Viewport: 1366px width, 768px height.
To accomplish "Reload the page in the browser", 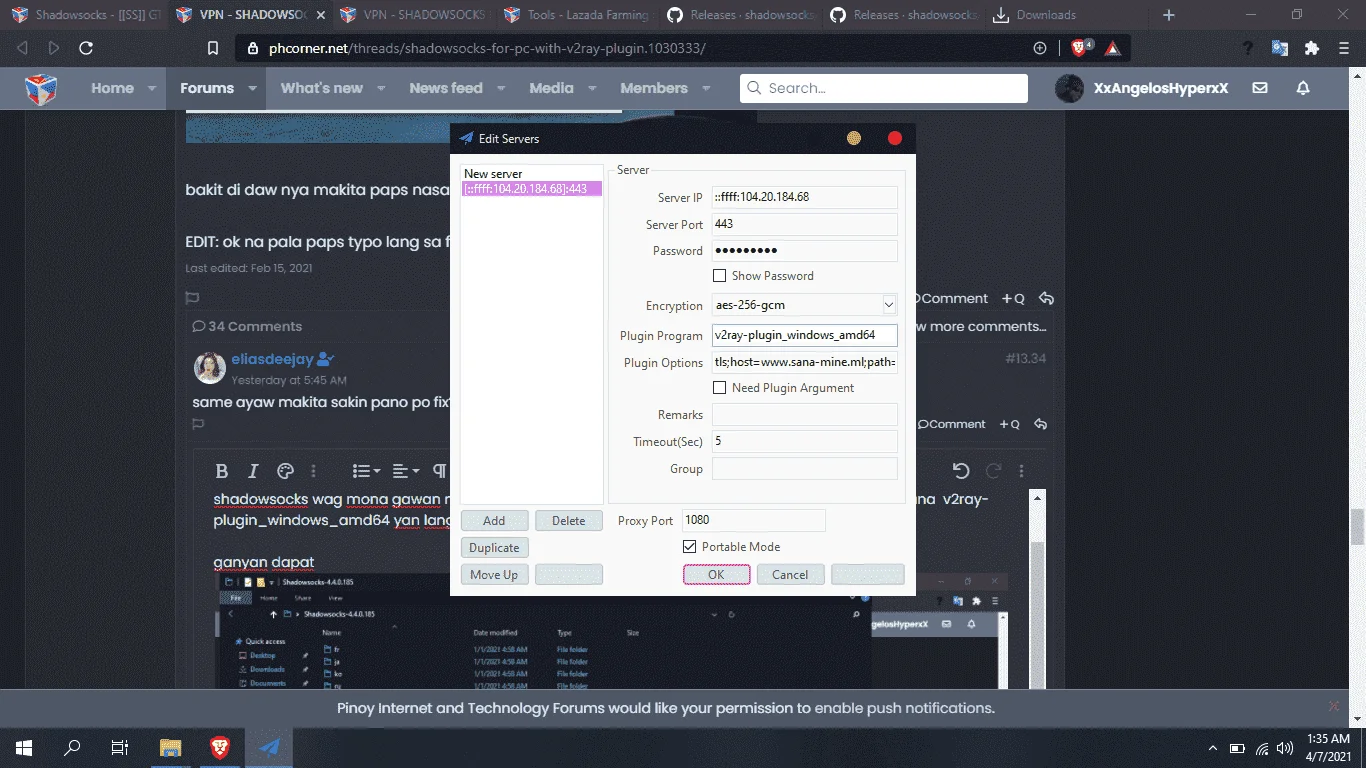I will click(86, 48).
